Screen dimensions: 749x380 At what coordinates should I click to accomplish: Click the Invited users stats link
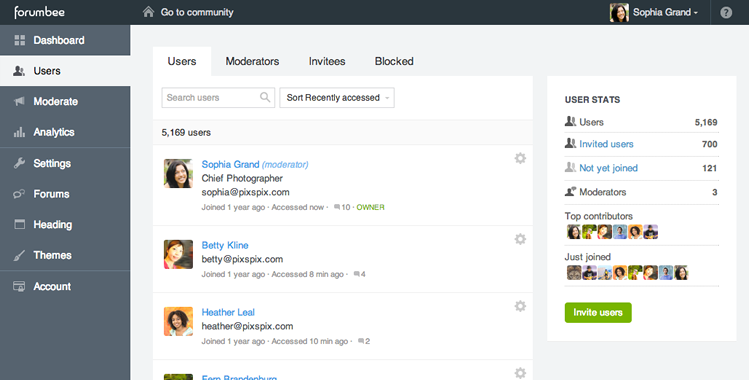click(606, 144)
